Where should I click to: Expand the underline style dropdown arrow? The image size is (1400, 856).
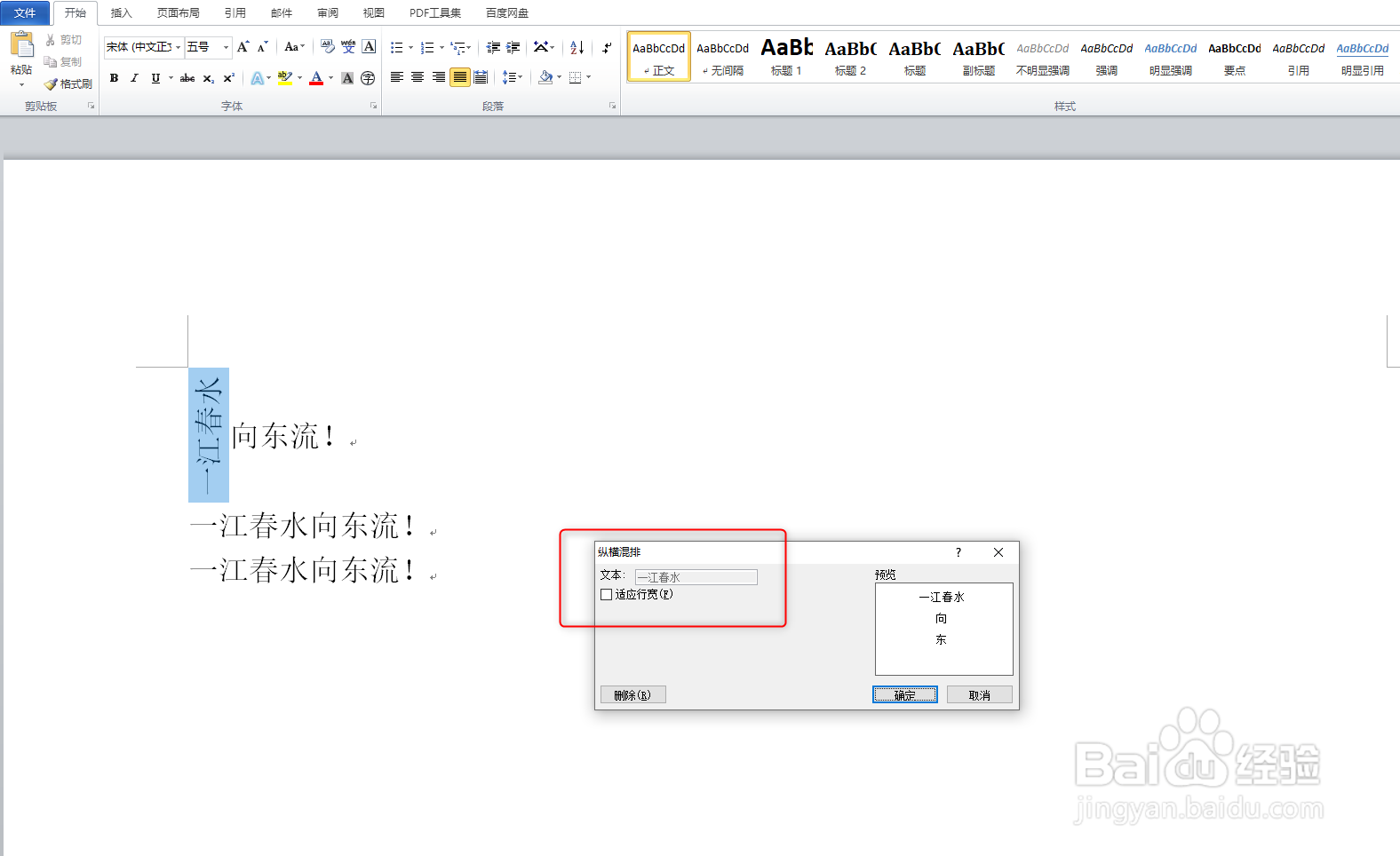point(171,78)
